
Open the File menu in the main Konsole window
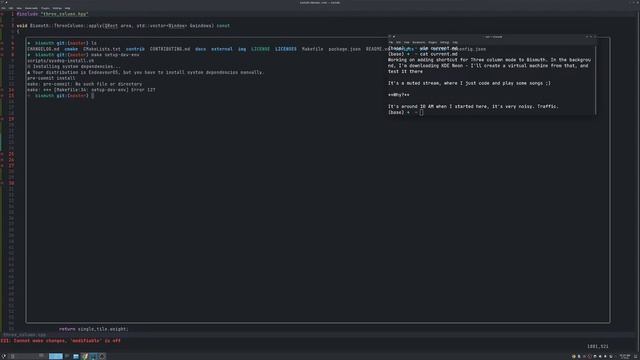tap(3, 8)
